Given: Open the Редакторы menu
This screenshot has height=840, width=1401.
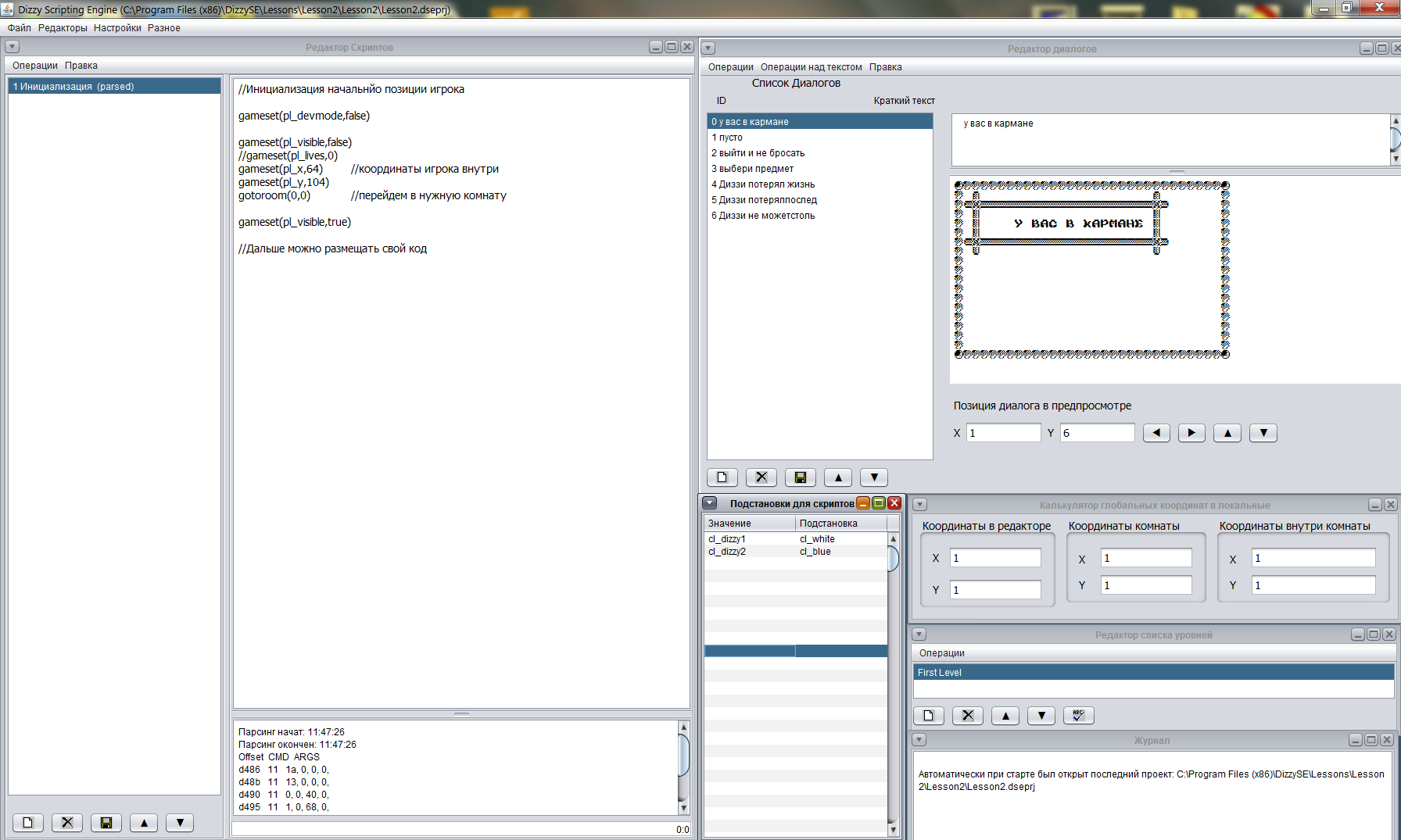Looking at the screenshot, I should click(x=63, y=28).
